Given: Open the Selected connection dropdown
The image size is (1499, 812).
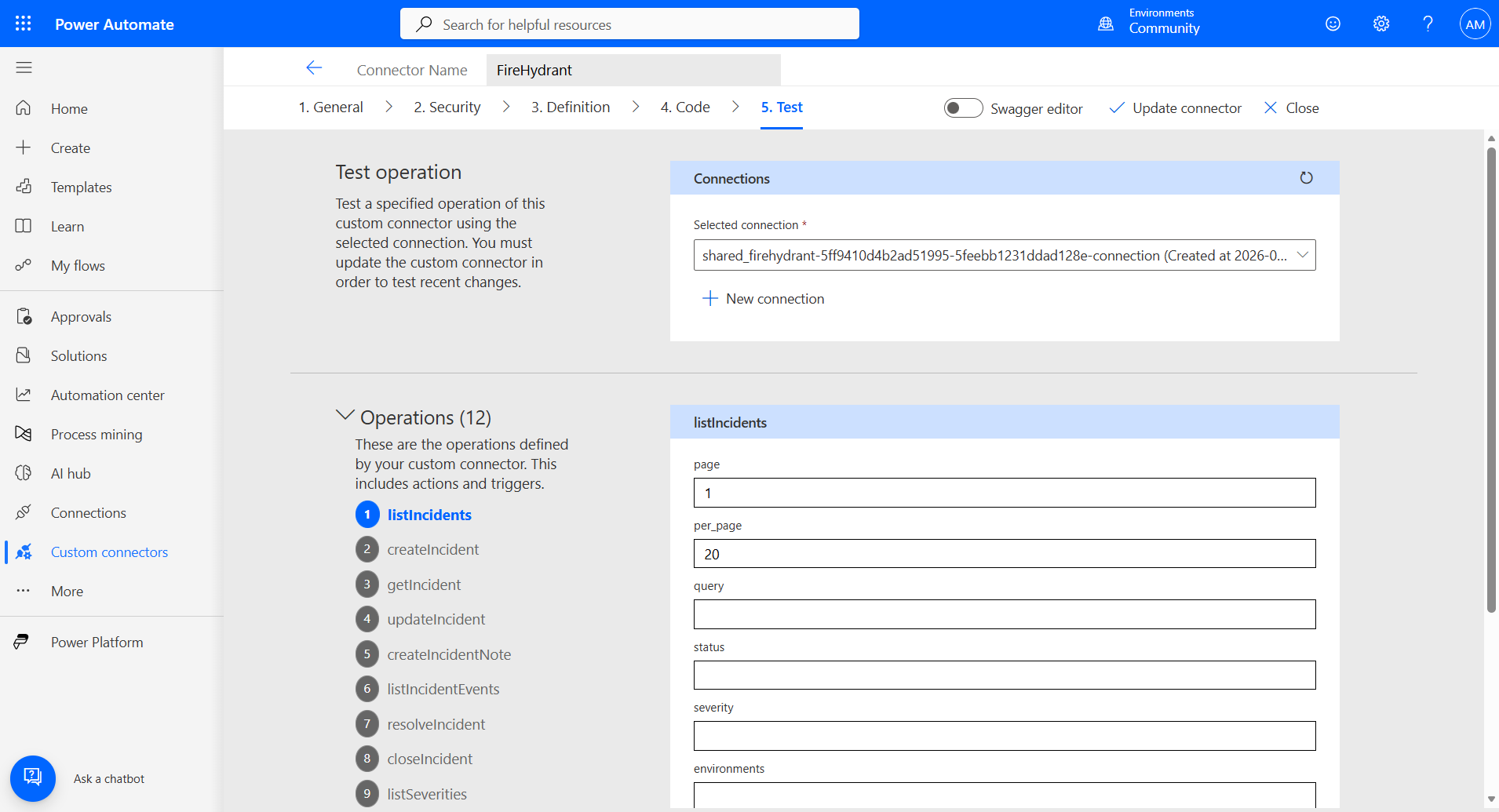Looking at the screenshot, I should (x=1005, y=255).
